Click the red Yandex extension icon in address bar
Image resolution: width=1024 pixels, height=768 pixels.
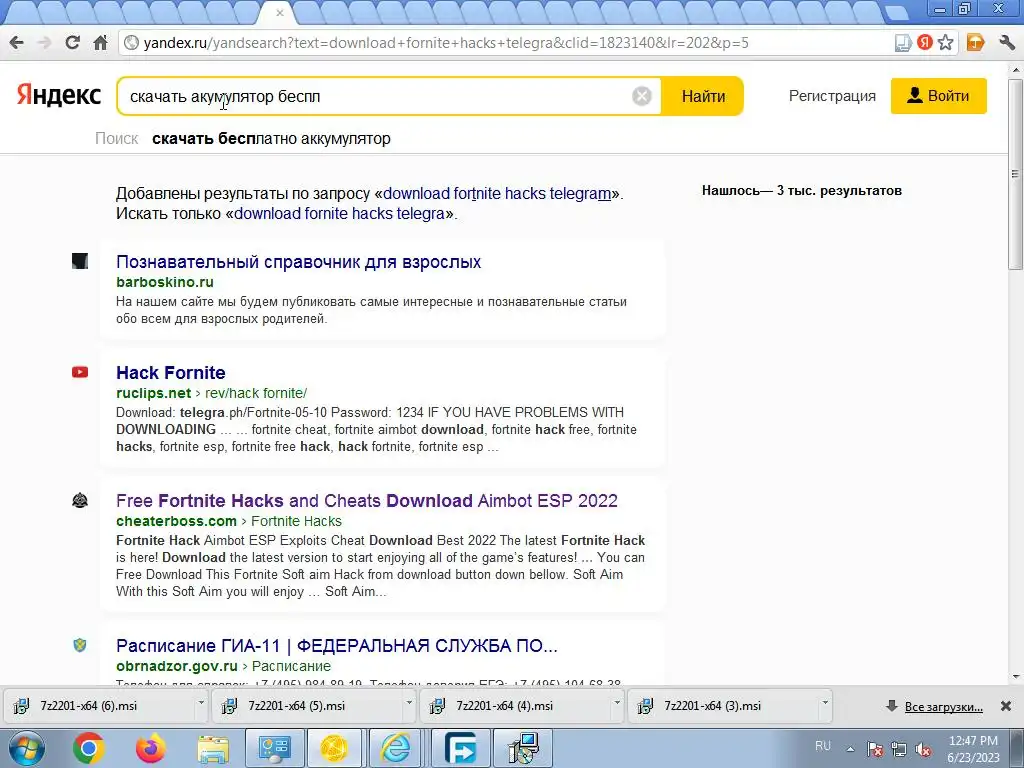point(924,43)
